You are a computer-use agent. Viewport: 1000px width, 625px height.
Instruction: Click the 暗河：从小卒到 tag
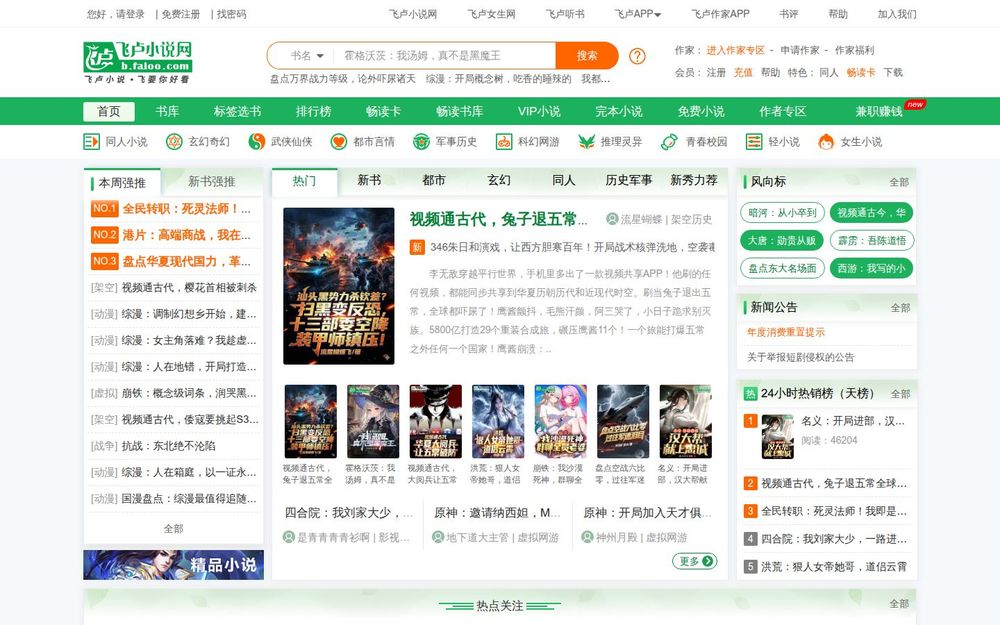pyautogui.click(x=783, y=212)
